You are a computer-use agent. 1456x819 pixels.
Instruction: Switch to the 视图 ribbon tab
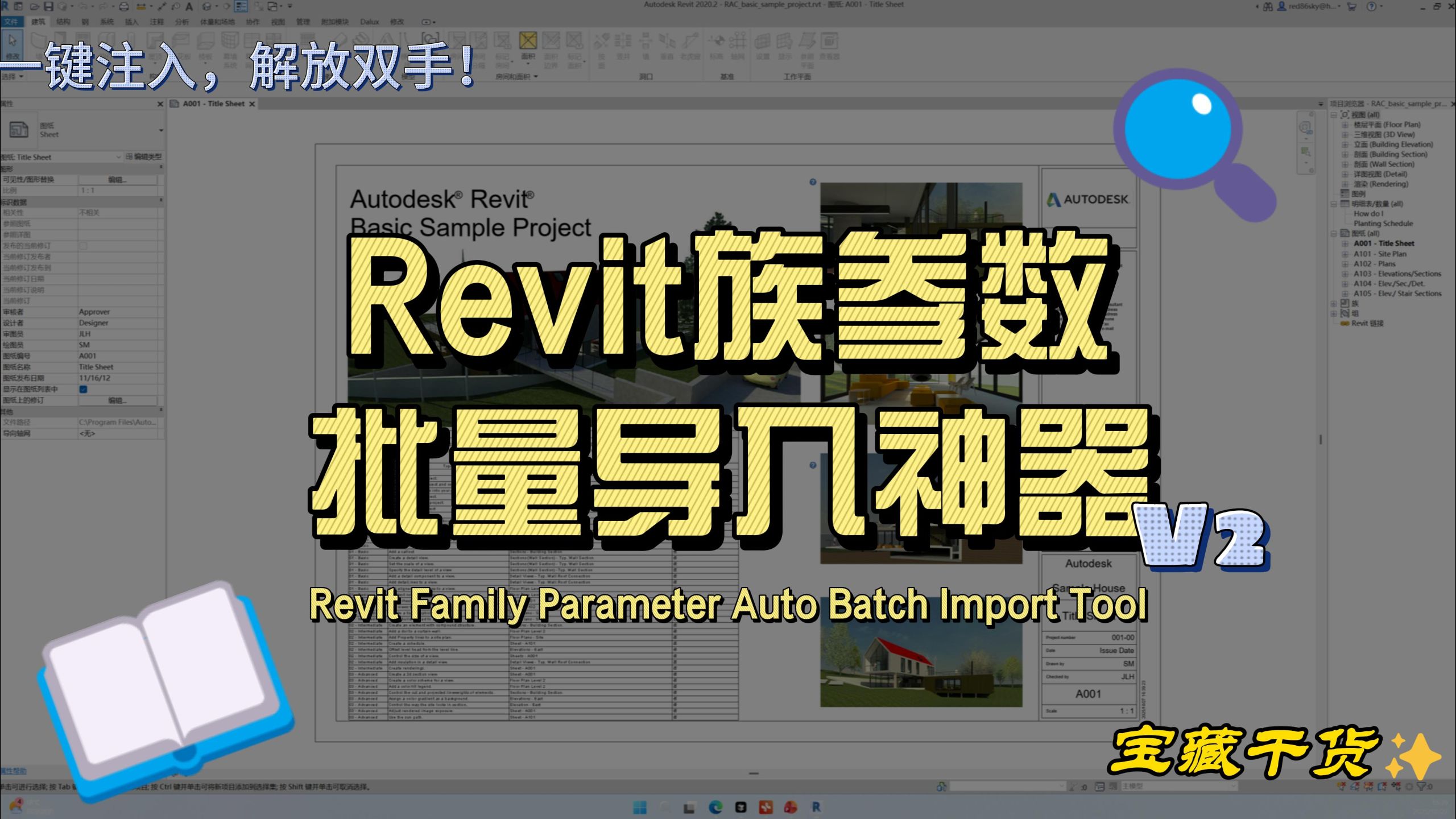tap(277, 22)
